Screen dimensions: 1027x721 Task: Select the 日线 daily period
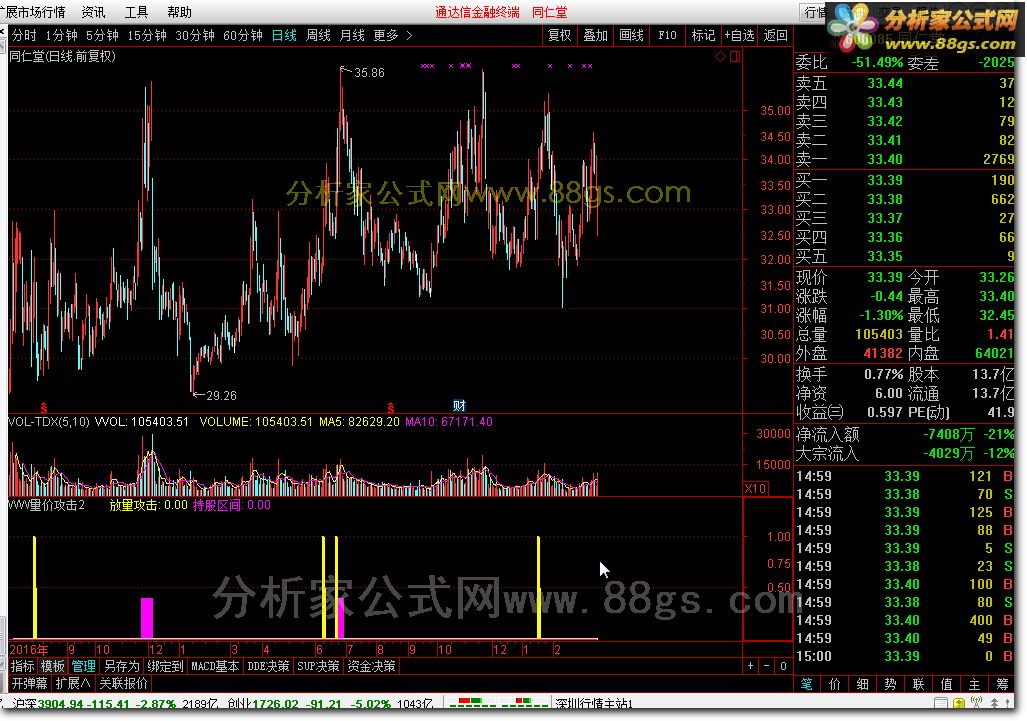pos(284,35)
